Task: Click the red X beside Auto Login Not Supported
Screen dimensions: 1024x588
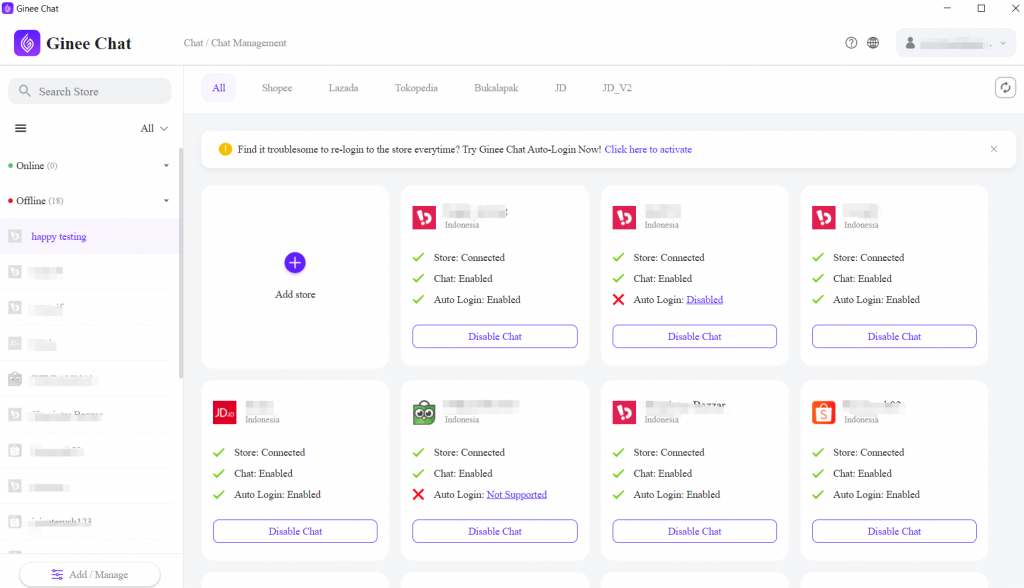Action: pos(419,495)
